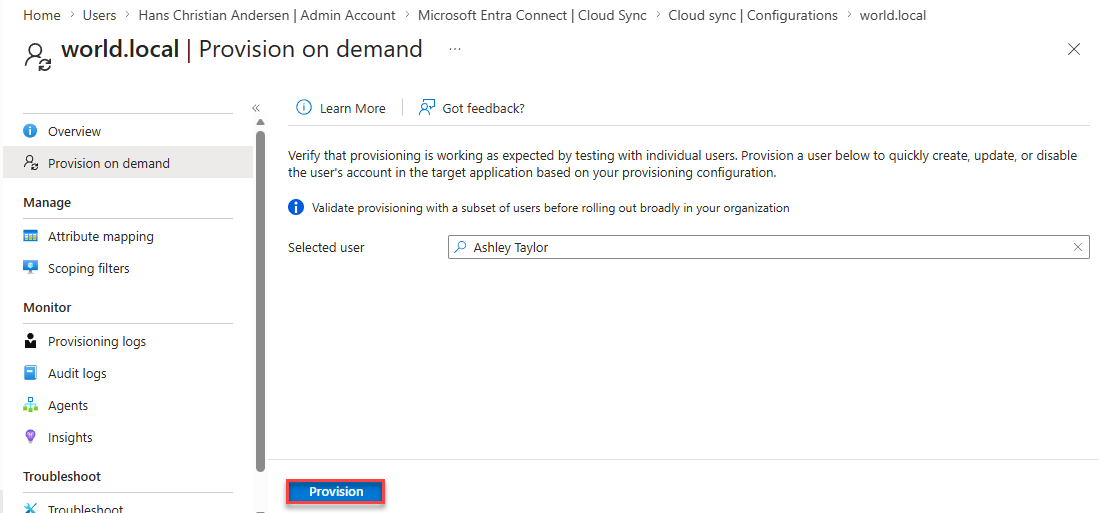Click the Troubleshoot wrench icon

pyautogui.click(x=30, y=507)
